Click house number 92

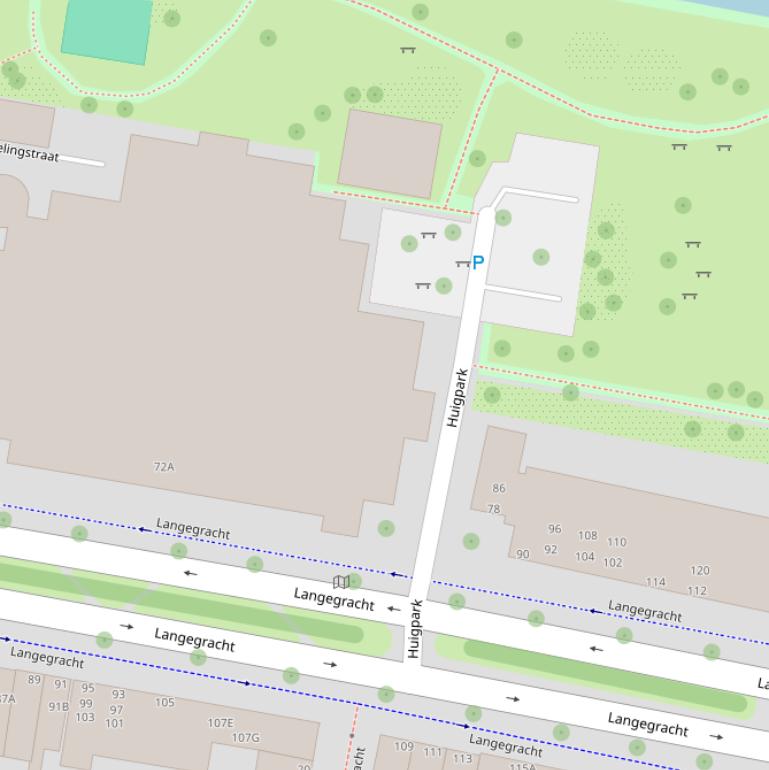(x=550, y=550)
